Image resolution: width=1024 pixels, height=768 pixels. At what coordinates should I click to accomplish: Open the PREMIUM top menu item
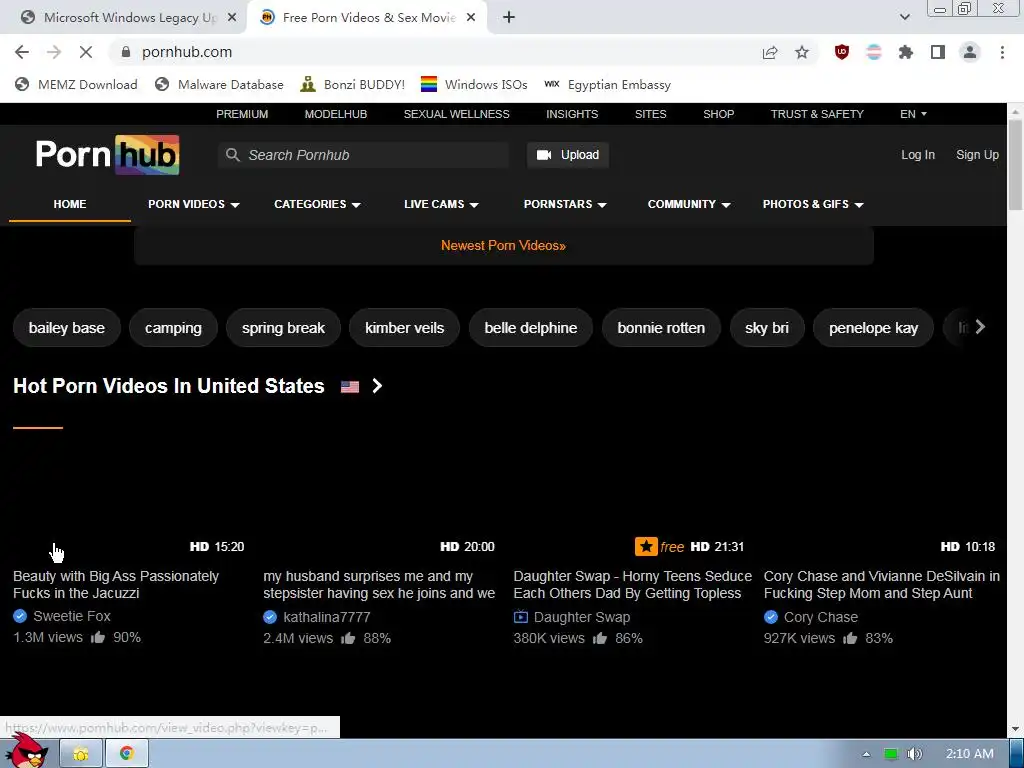tap(242, 114)
